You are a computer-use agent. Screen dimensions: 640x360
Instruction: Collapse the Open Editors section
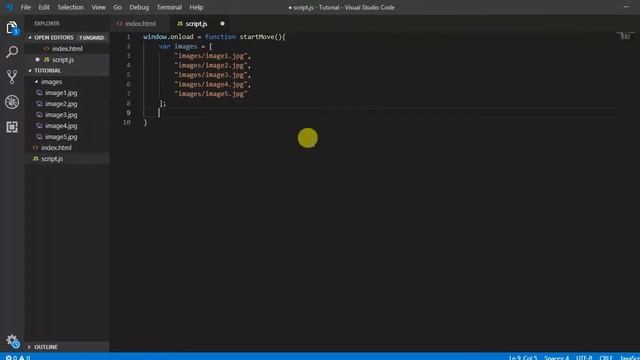(x=29, y=37)
